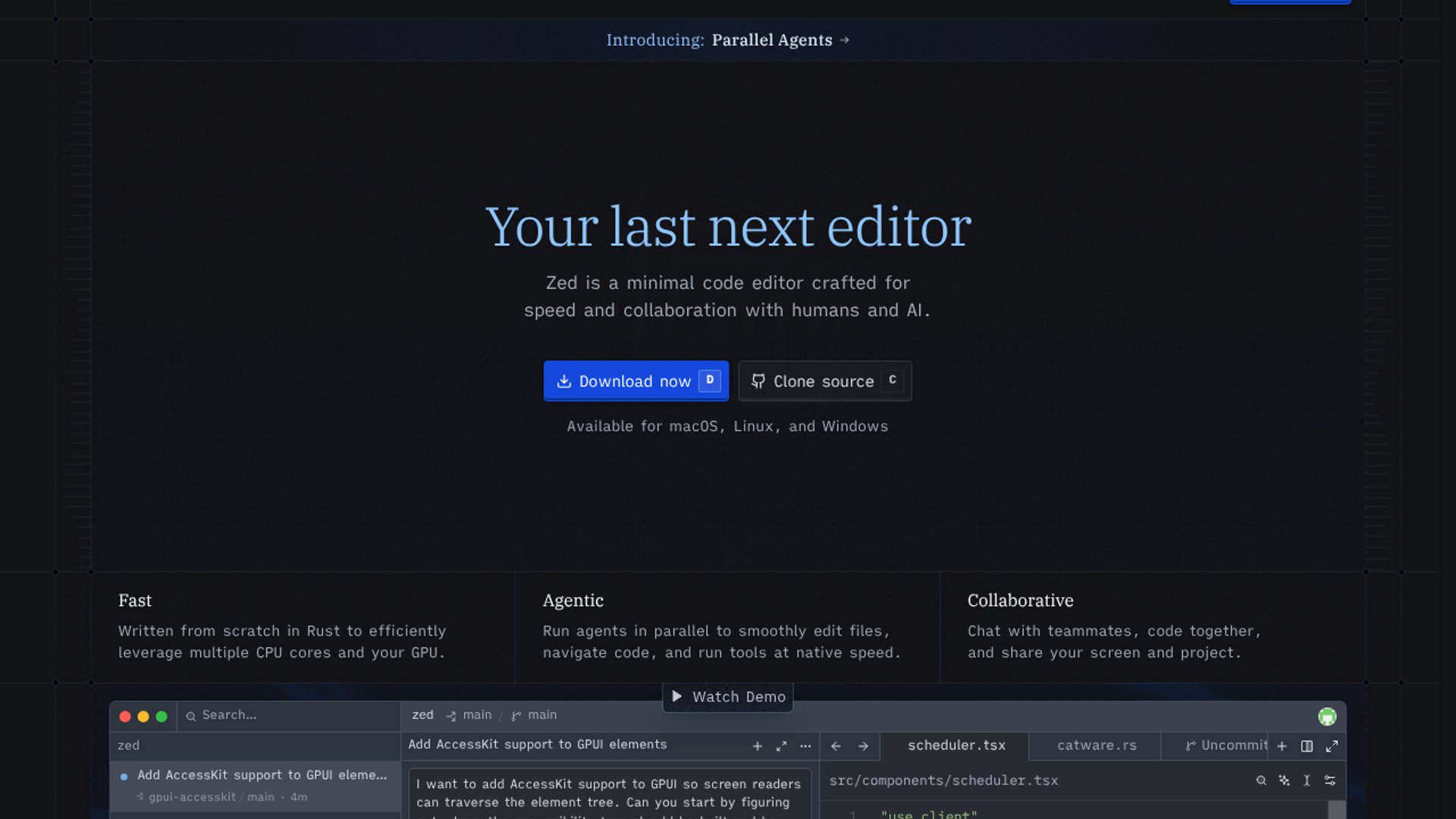Play the Watch Demo video
Viewport: 1456px width, 819px height.
728,697
